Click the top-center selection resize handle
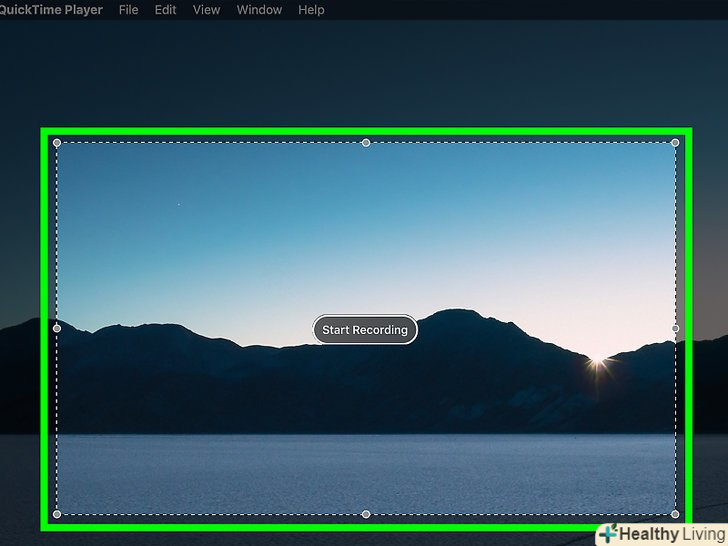This screenshot has height=546, width=728. click(x=366, y=143)
